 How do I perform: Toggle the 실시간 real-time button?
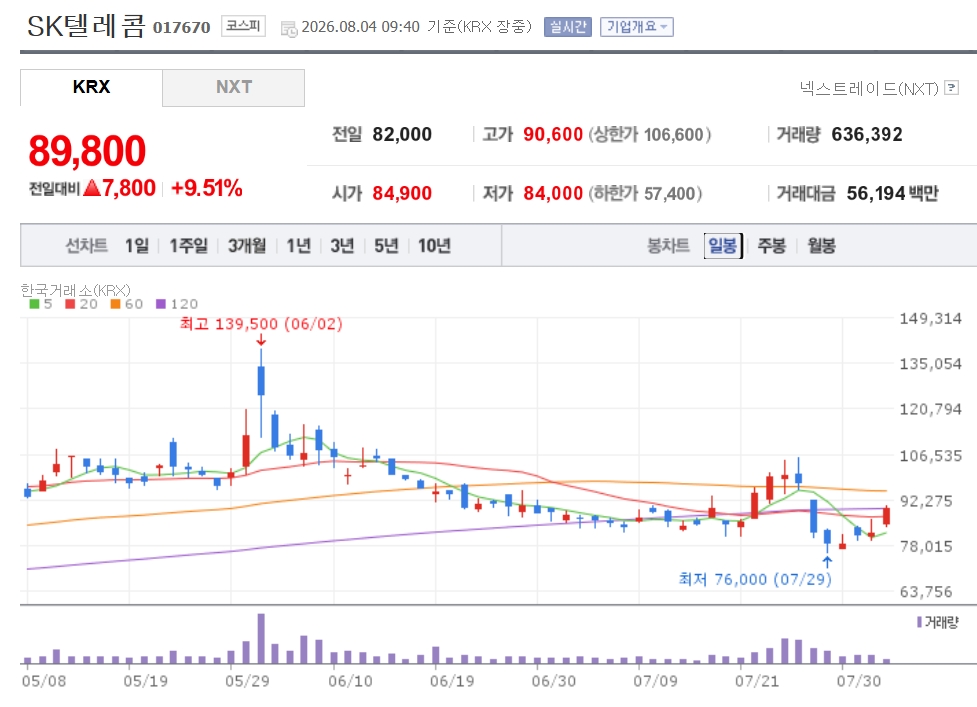(567, 27)
